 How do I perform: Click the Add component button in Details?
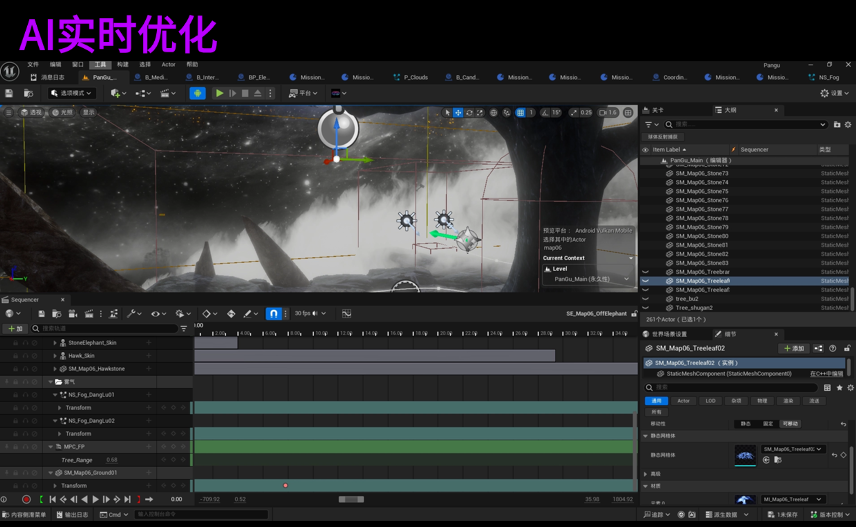pos(795,348)
